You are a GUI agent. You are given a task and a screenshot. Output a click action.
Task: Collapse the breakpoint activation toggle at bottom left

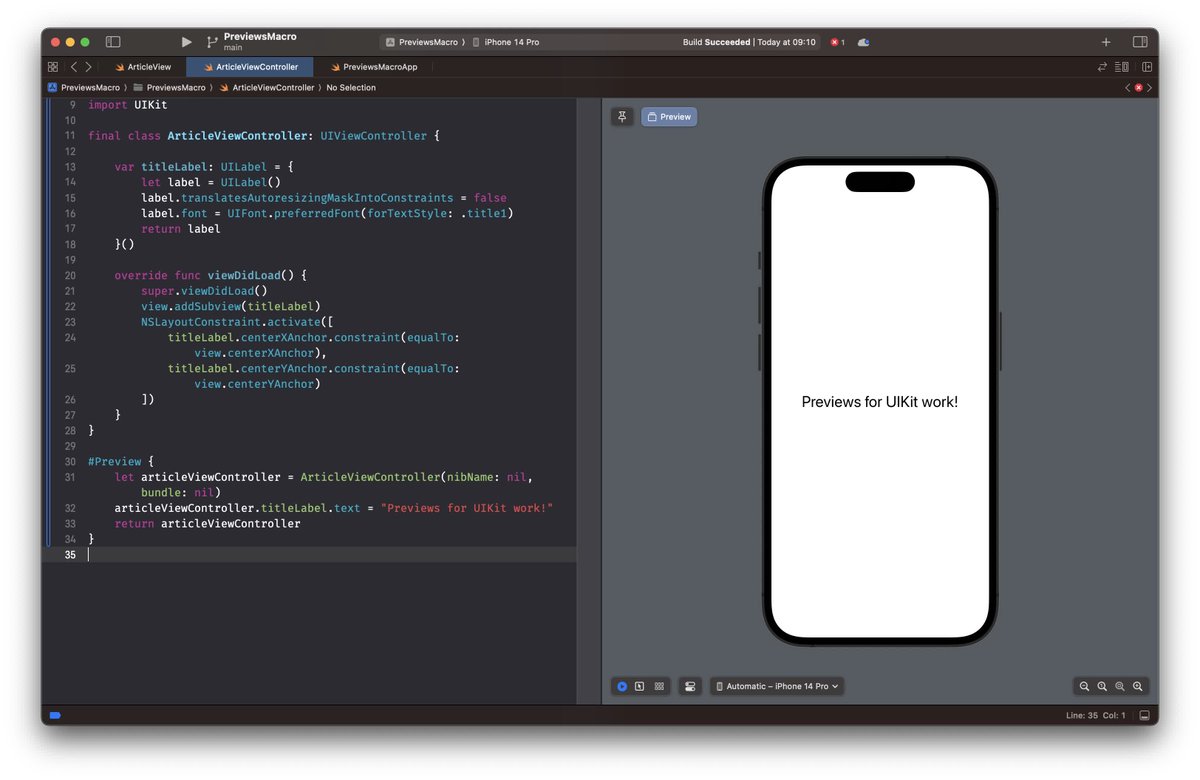(x=54, y=715)
